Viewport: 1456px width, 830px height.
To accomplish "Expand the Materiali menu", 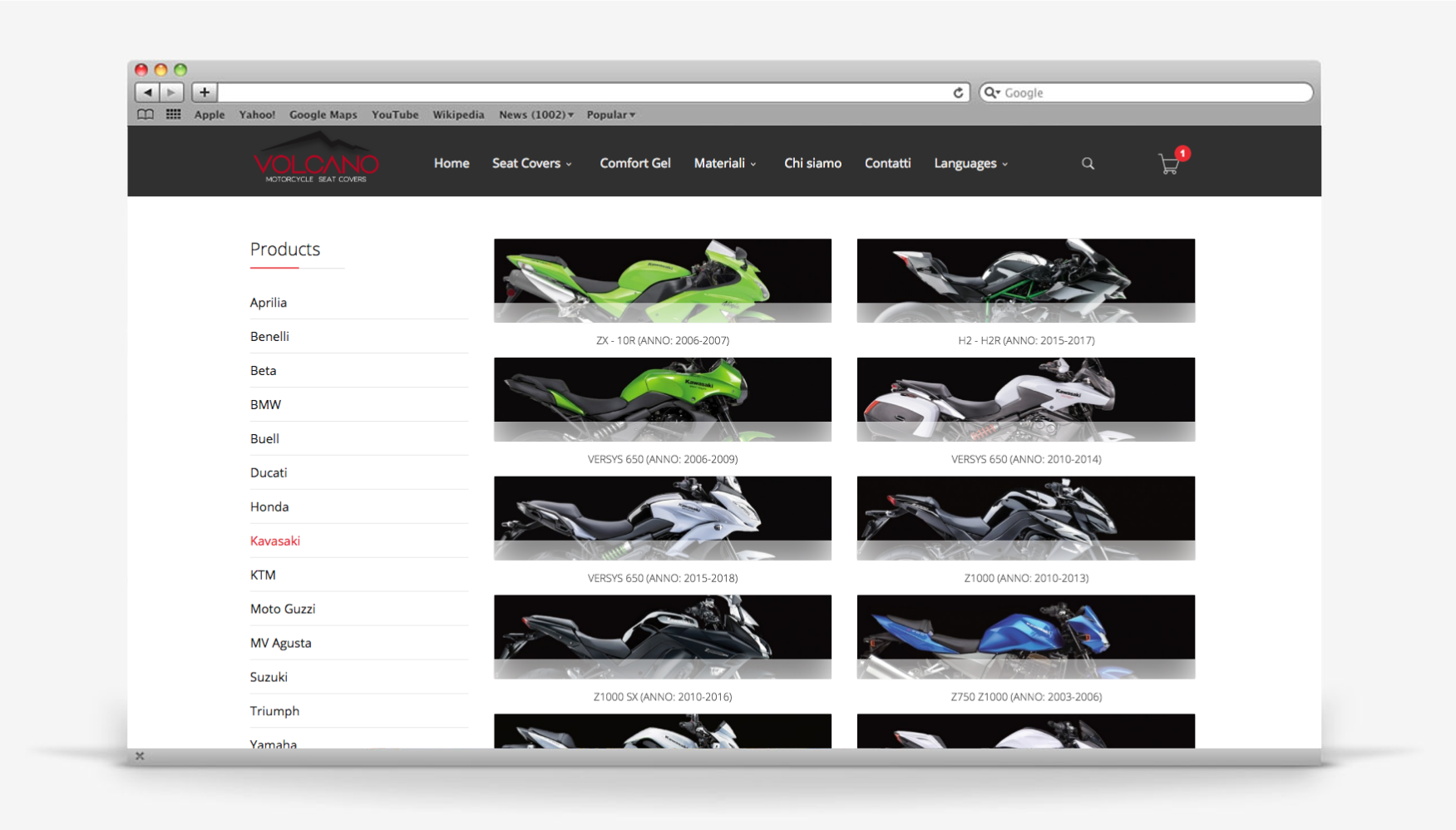I will pyautogui.click(x=725, y=163).
